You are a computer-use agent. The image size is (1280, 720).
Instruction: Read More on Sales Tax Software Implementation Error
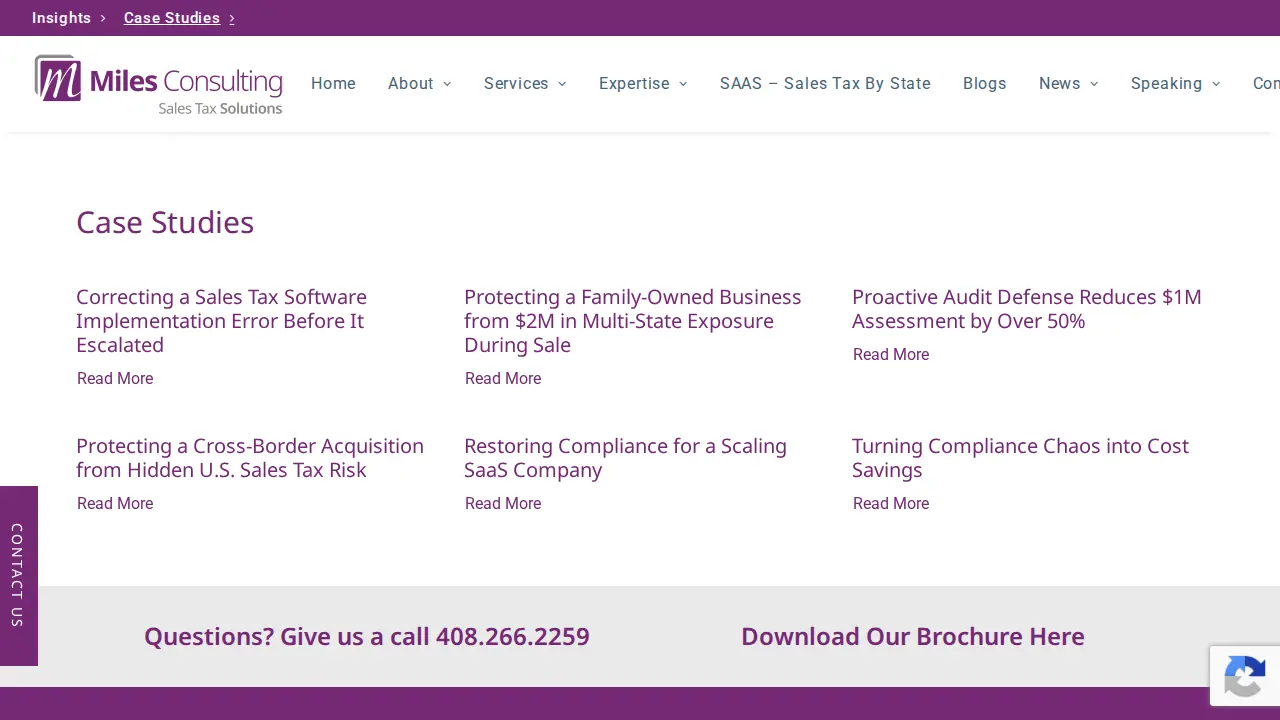(115, 378)
